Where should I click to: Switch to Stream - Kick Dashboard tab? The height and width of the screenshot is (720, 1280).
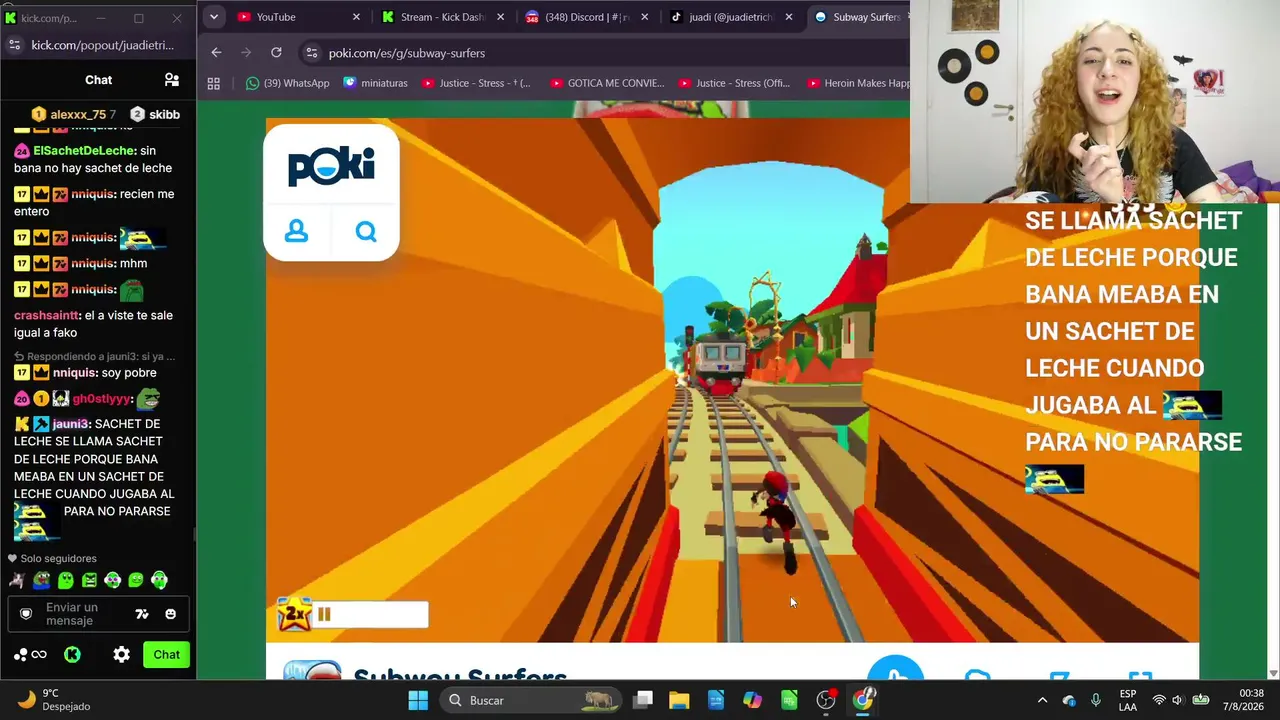click(x=442, y=17)
